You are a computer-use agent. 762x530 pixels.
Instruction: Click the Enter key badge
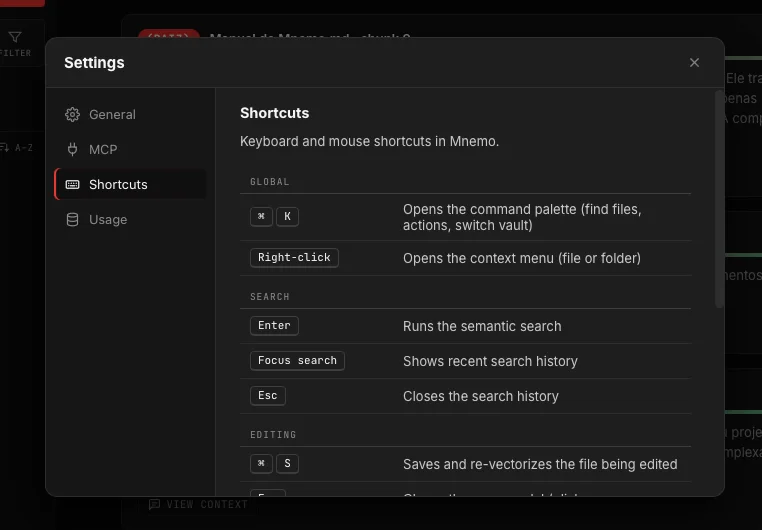[x=274, y=325]
